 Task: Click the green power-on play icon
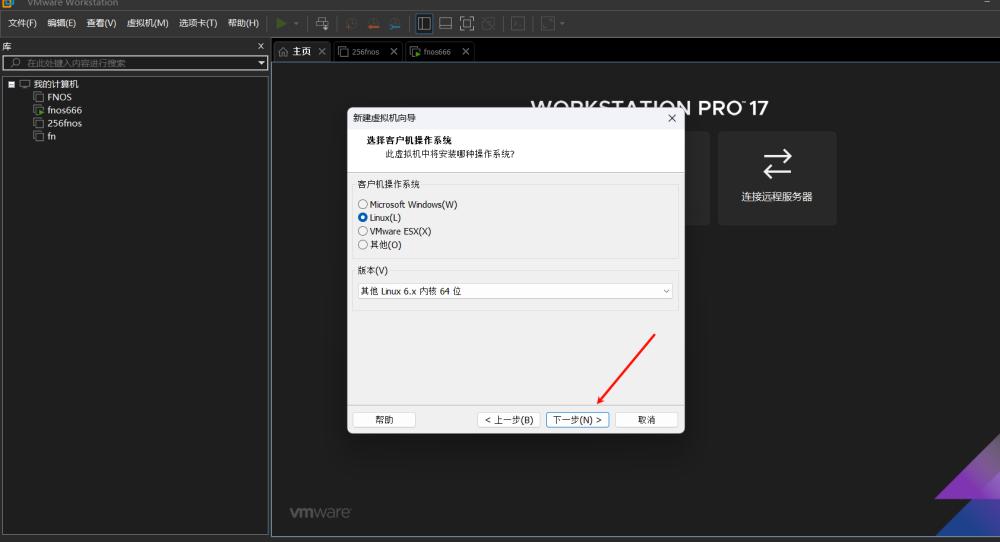click(281, 24)
